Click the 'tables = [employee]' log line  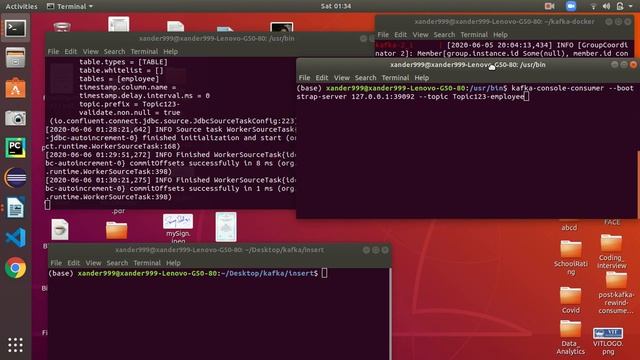click(x=119, y=79)
